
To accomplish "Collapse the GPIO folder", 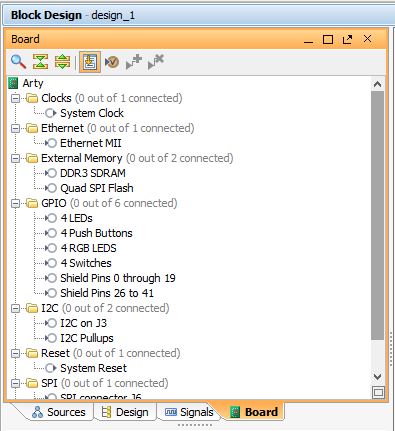I will click(x=15, y=203).
